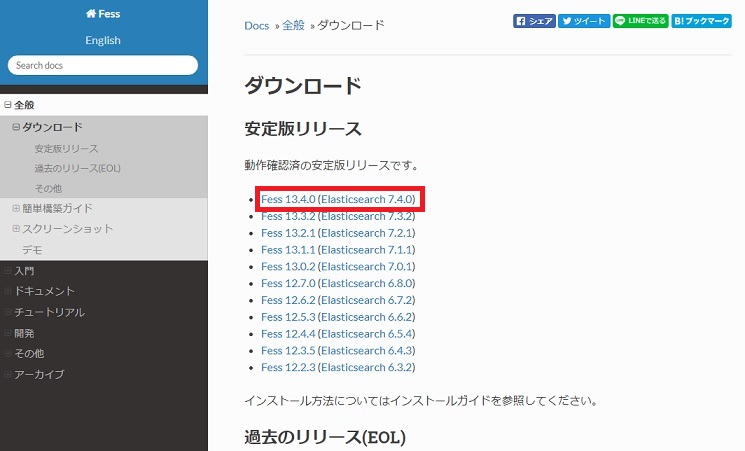Click the インストール方法 guidance sentence
The image size is (745, 451).
(x=421, y=401)
